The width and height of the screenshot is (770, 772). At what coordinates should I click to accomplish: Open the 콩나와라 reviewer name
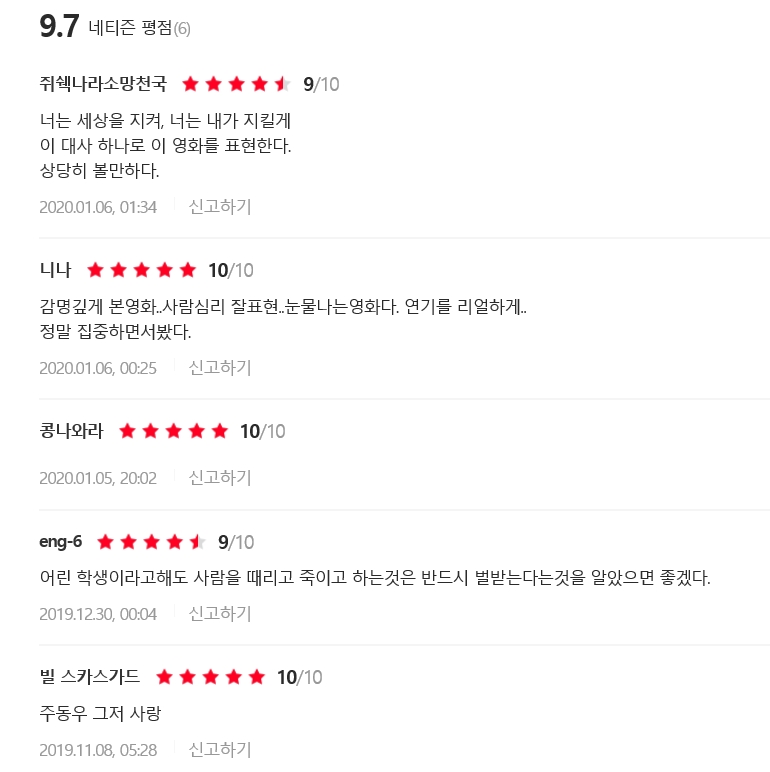click(71, 432)
